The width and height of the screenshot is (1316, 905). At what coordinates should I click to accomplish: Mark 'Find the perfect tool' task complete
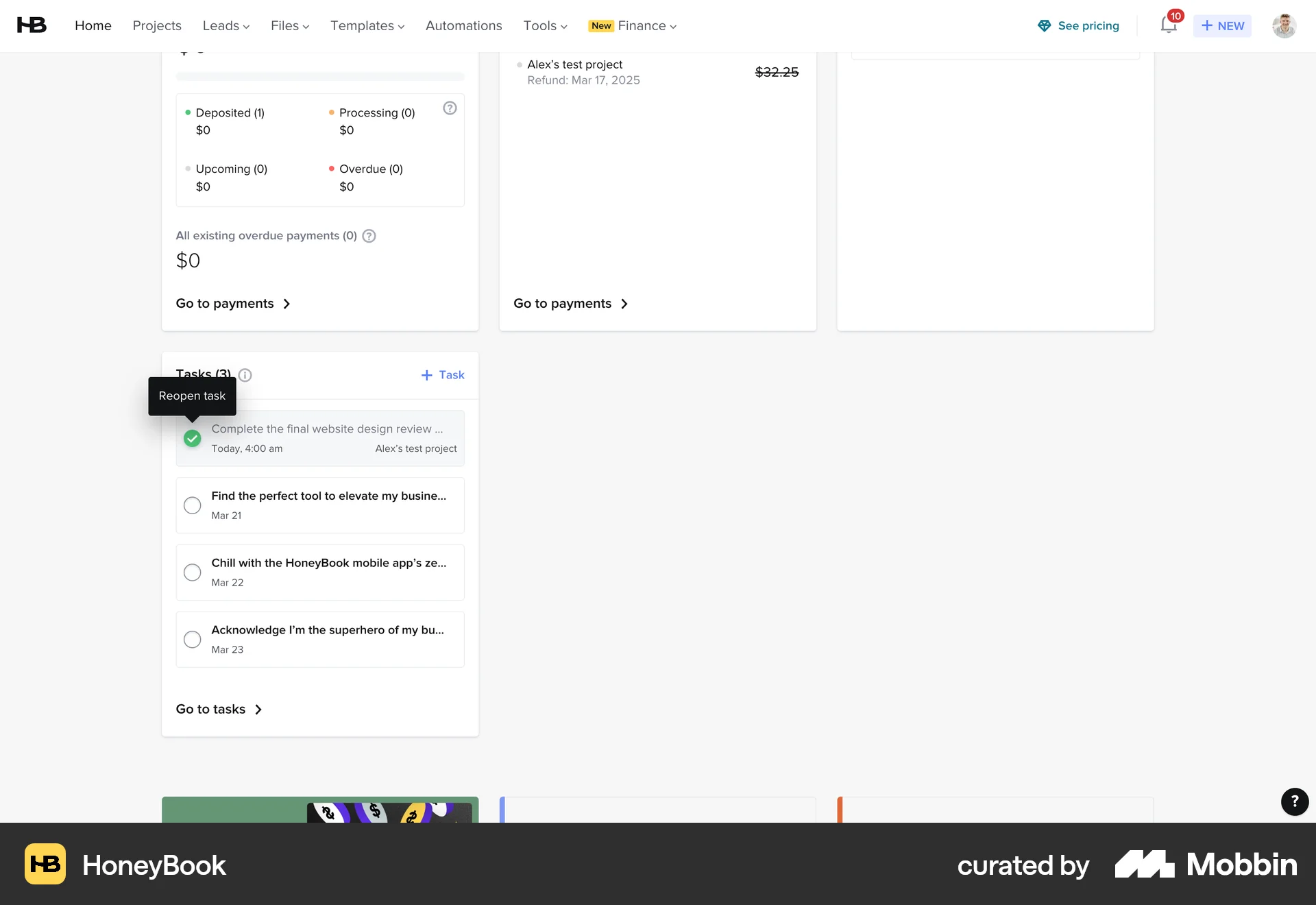click(192, 505)
